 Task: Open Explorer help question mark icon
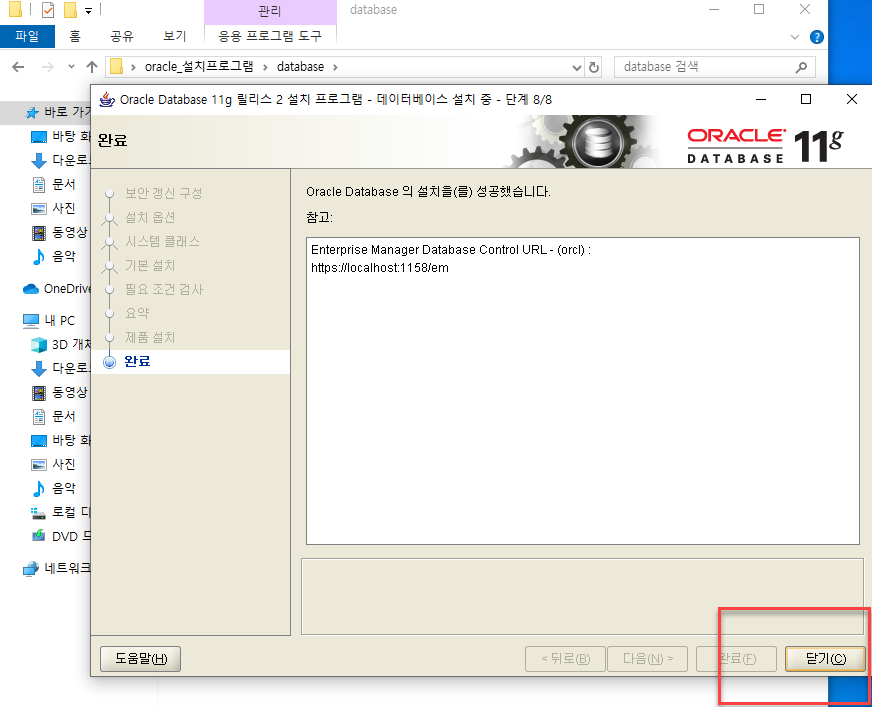(816, 37)
